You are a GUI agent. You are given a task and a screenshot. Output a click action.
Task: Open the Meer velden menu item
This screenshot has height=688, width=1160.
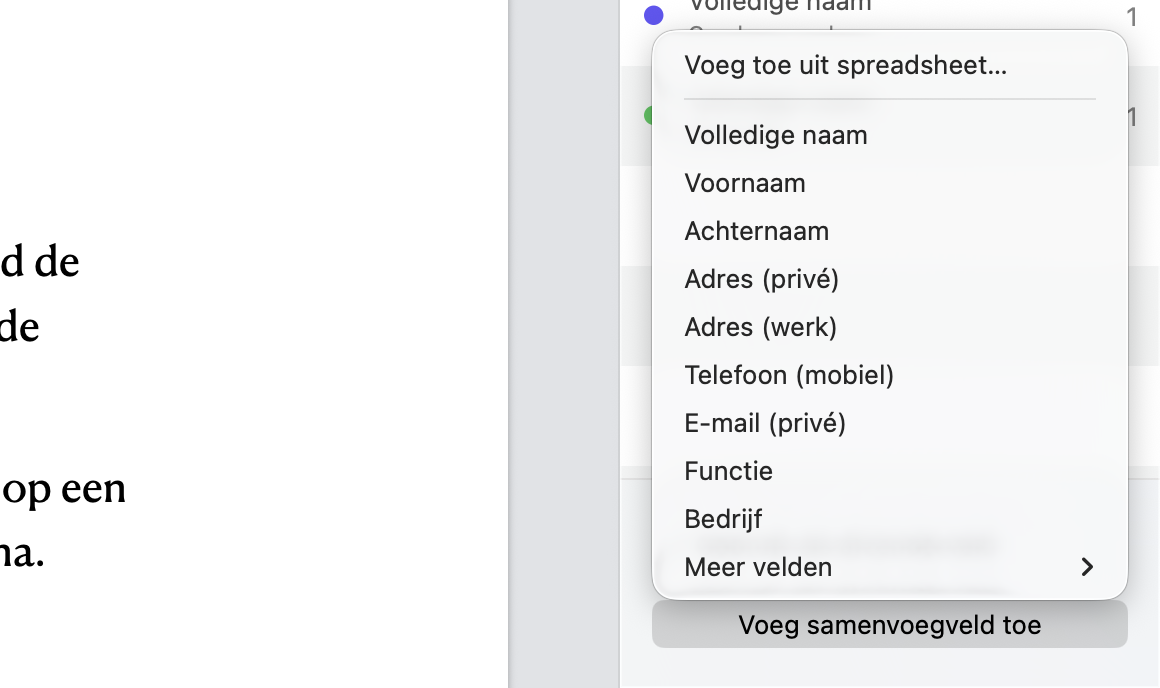(758, 567)
